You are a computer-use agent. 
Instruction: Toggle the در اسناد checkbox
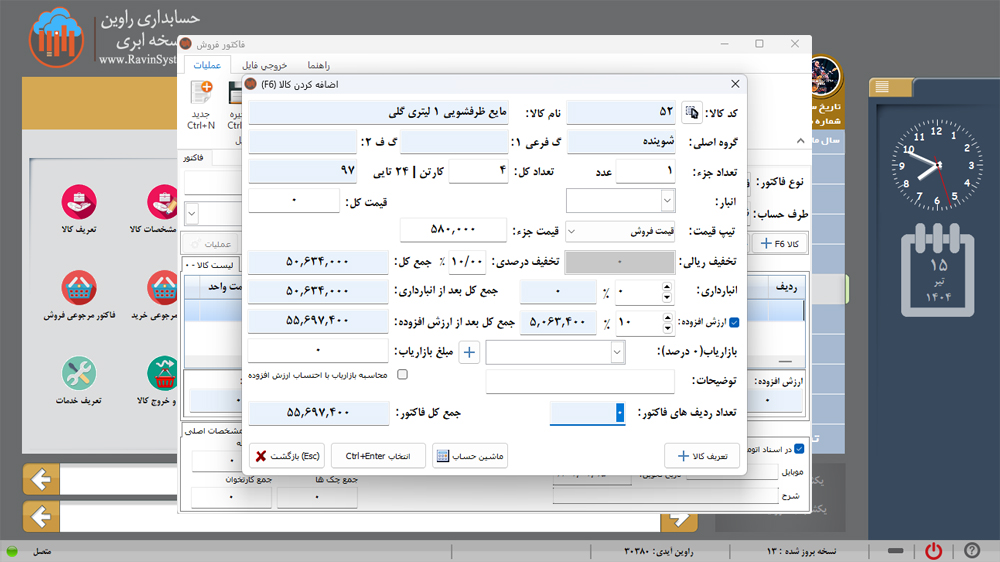click(x=798, y=449)
